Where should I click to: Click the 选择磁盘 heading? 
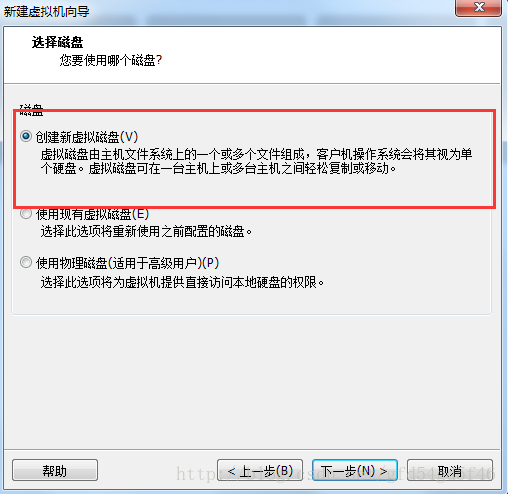pyautogui.click(x=57, y=42)
